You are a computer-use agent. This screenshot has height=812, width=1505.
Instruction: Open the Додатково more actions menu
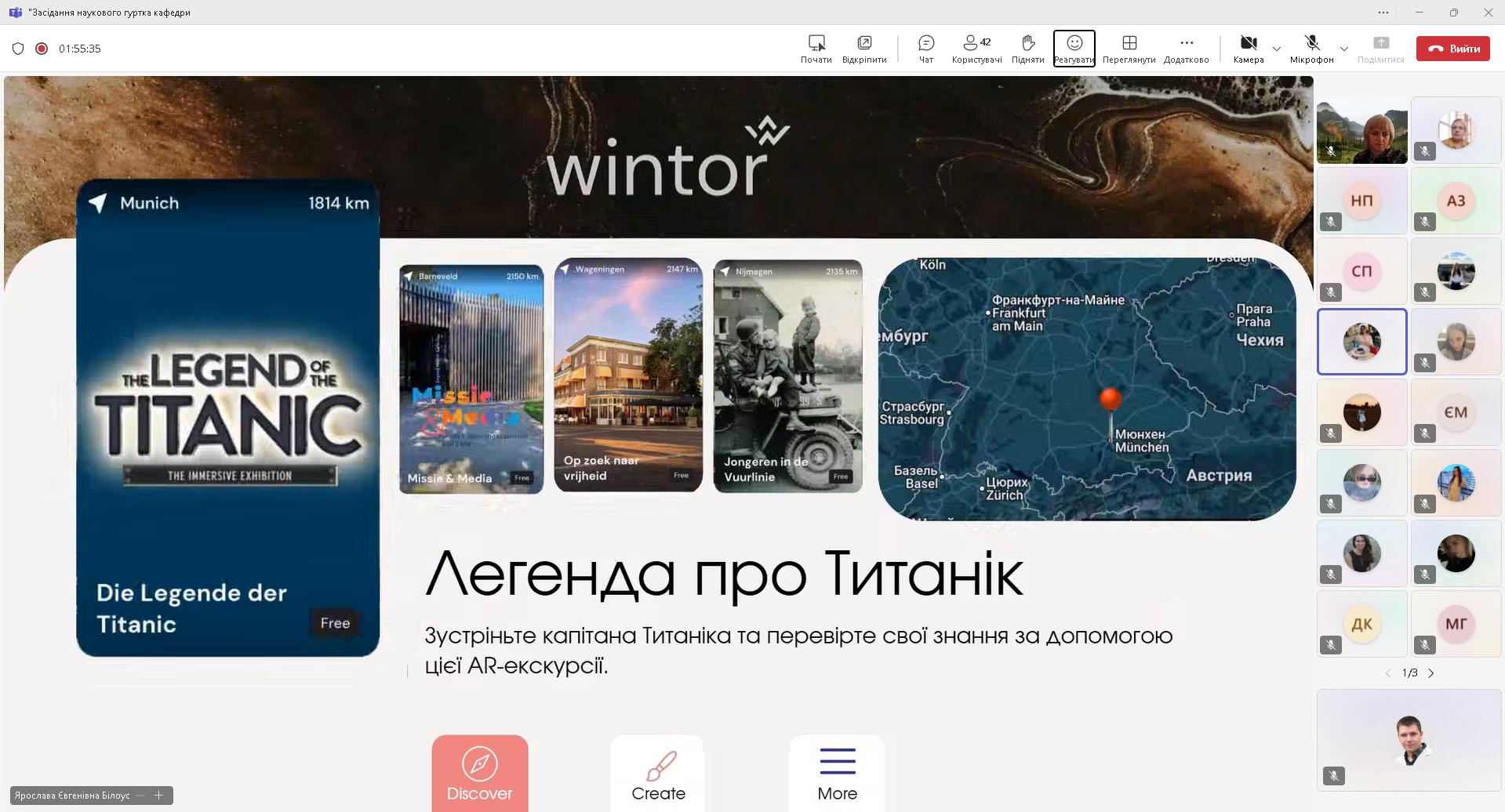[x=1186, y=49]
